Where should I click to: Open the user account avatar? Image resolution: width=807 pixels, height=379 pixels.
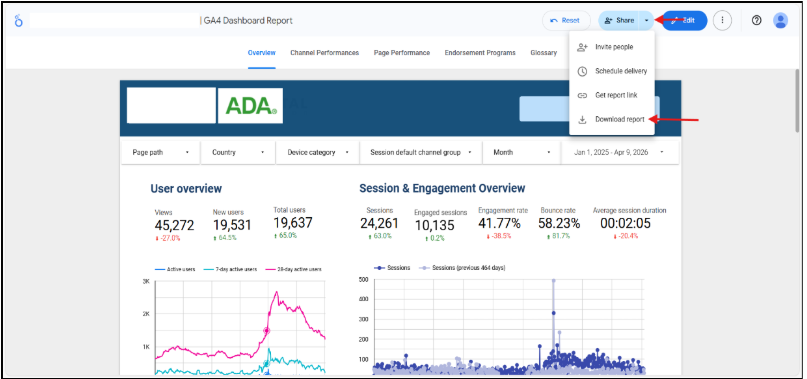[780, 21]
